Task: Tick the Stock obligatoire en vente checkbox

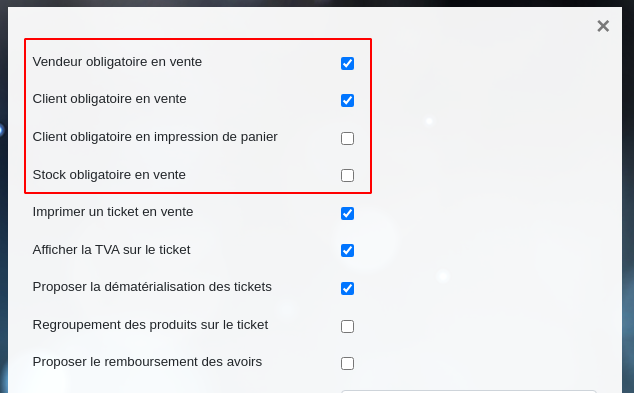Action: 347,175
